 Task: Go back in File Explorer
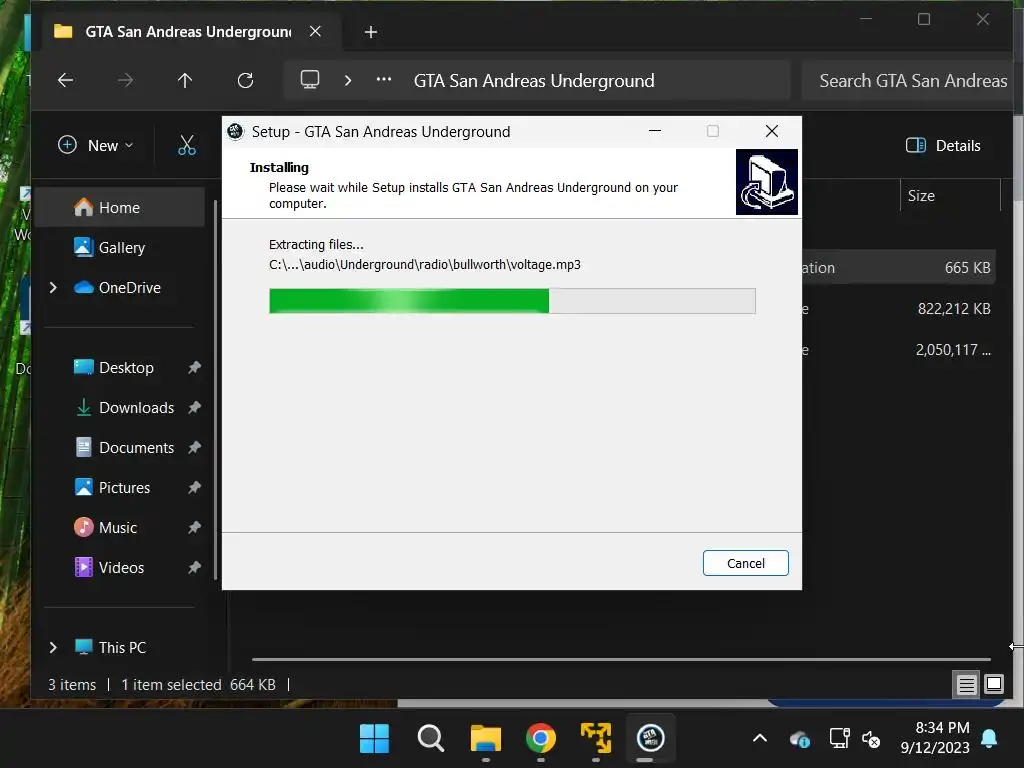(x=65, y=80)
